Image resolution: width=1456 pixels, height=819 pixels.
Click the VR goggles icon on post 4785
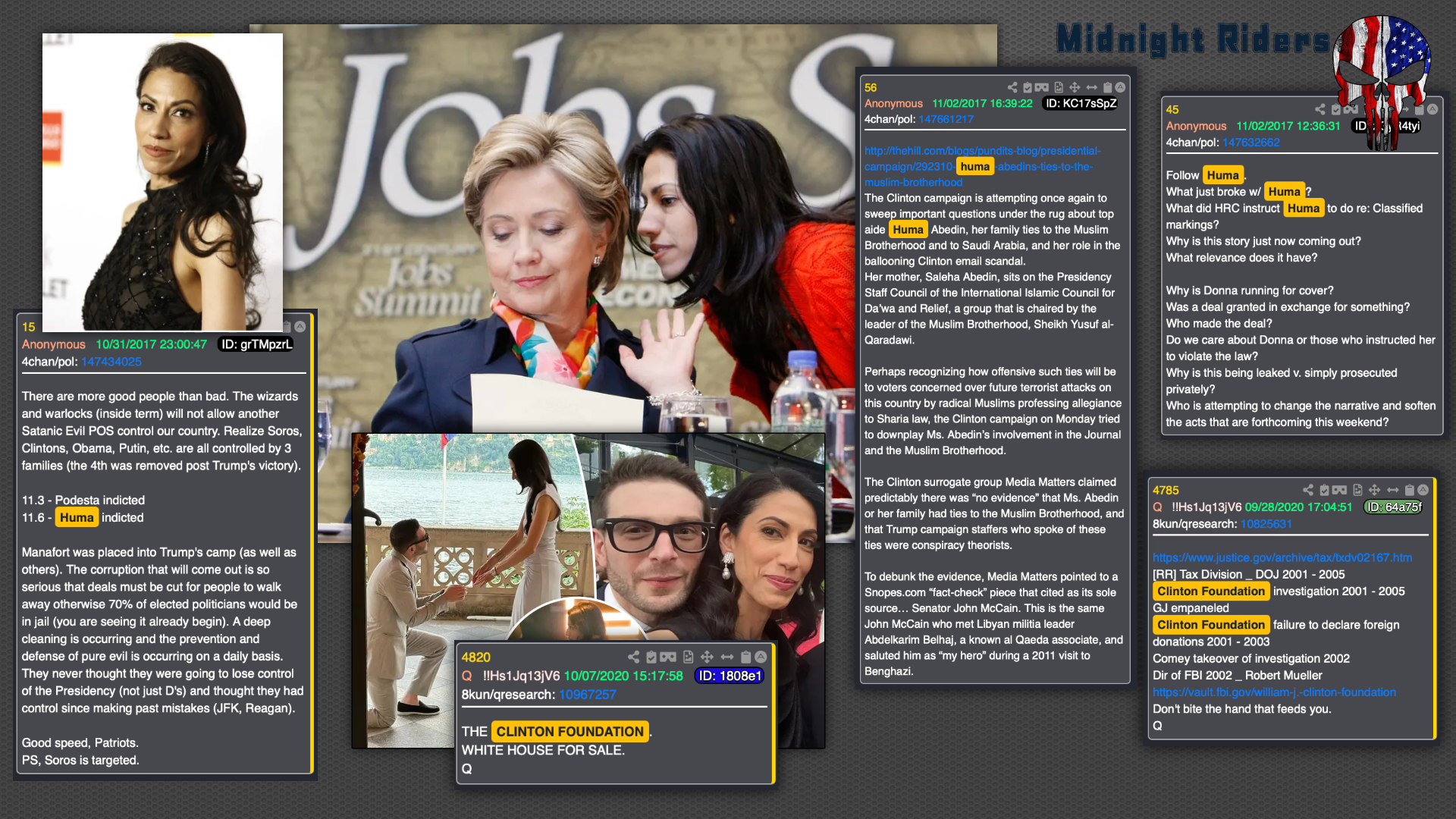(x=1340, y=490)
